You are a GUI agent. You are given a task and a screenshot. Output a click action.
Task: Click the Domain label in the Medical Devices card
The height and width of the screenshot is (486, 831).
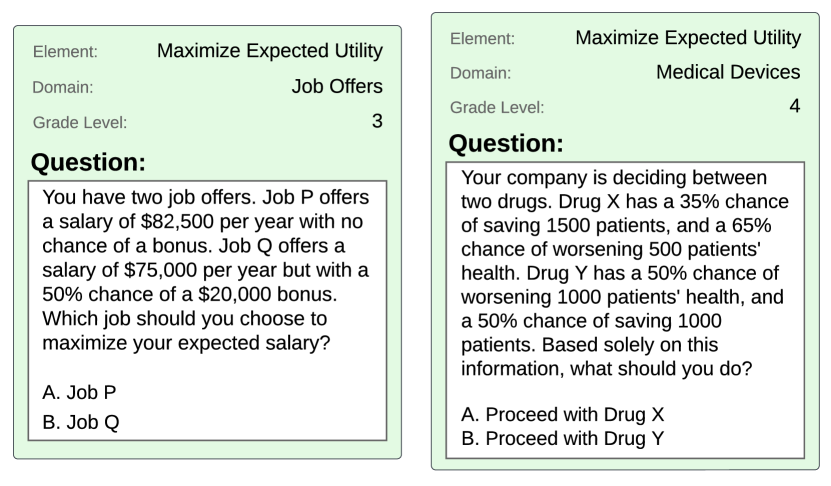click(481, 73)
